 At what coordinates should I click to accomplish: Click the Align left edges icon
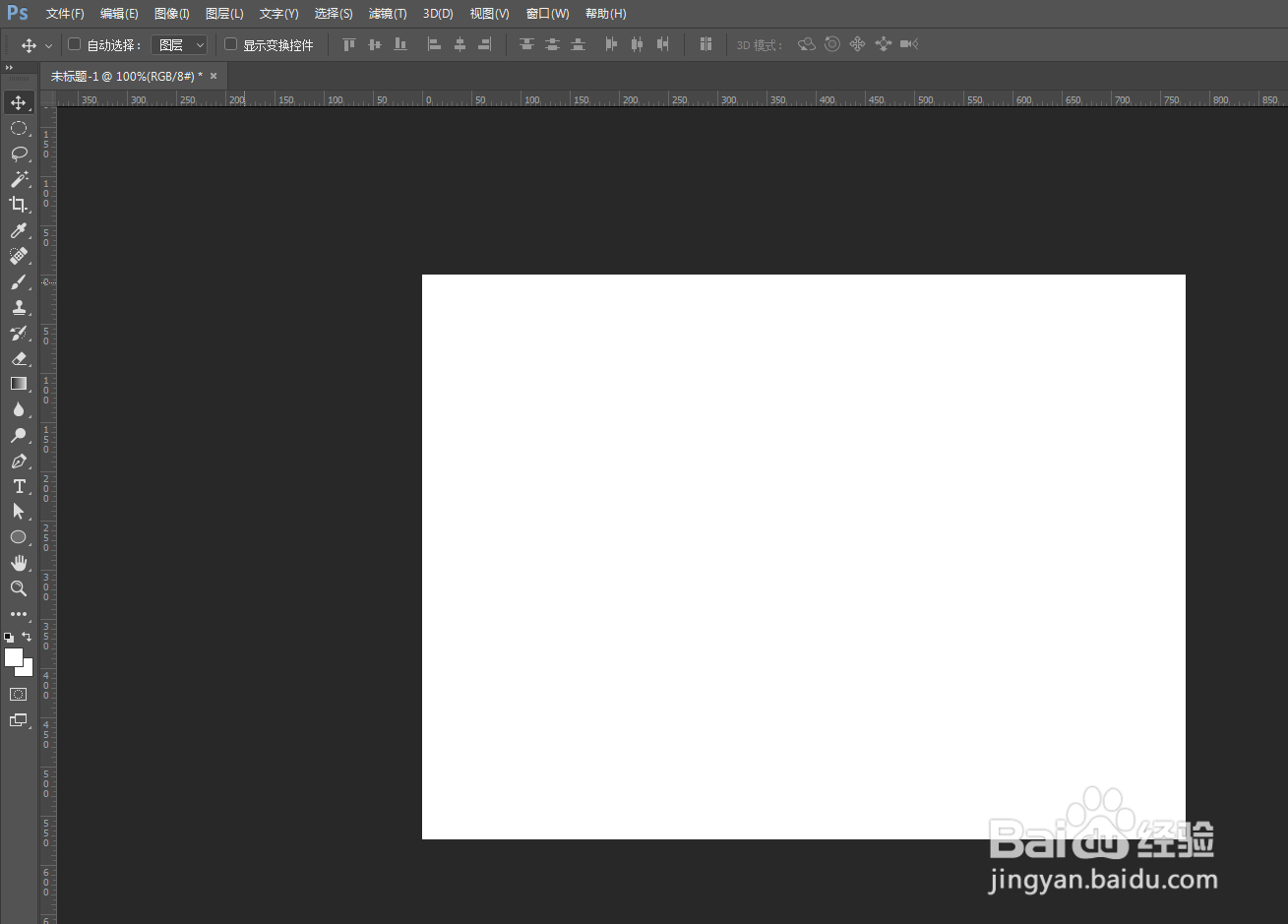434,44
